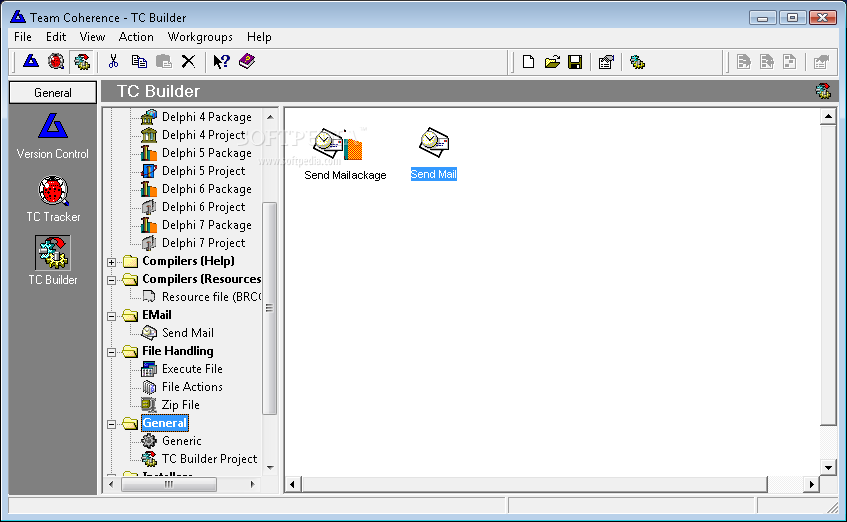This screenshot has height=522, width=847.
Task: Open TC Tracker via toolbar ladybug icon
Action: pyautogui.click(x=56, y=62)
